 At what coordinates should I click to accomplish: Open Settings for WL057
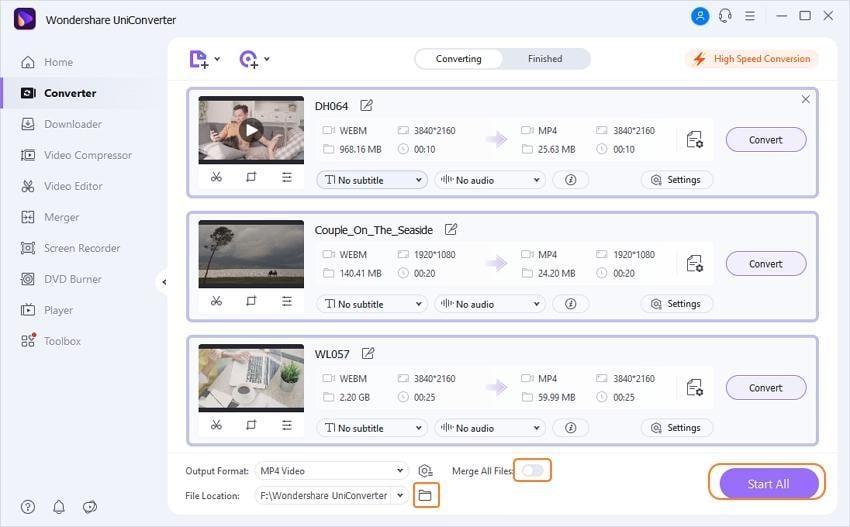(x=676, y=428)
